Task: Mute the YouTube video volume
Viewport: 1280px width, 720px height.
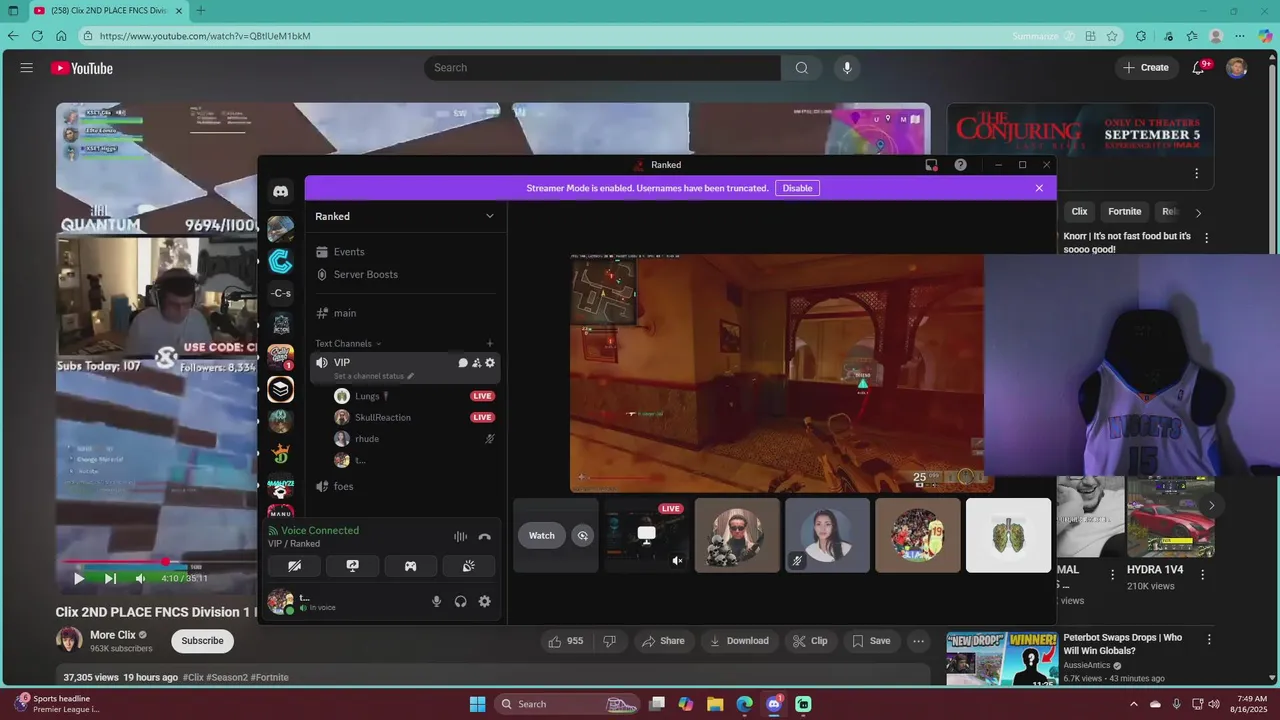Action: [x=140, y=578]
